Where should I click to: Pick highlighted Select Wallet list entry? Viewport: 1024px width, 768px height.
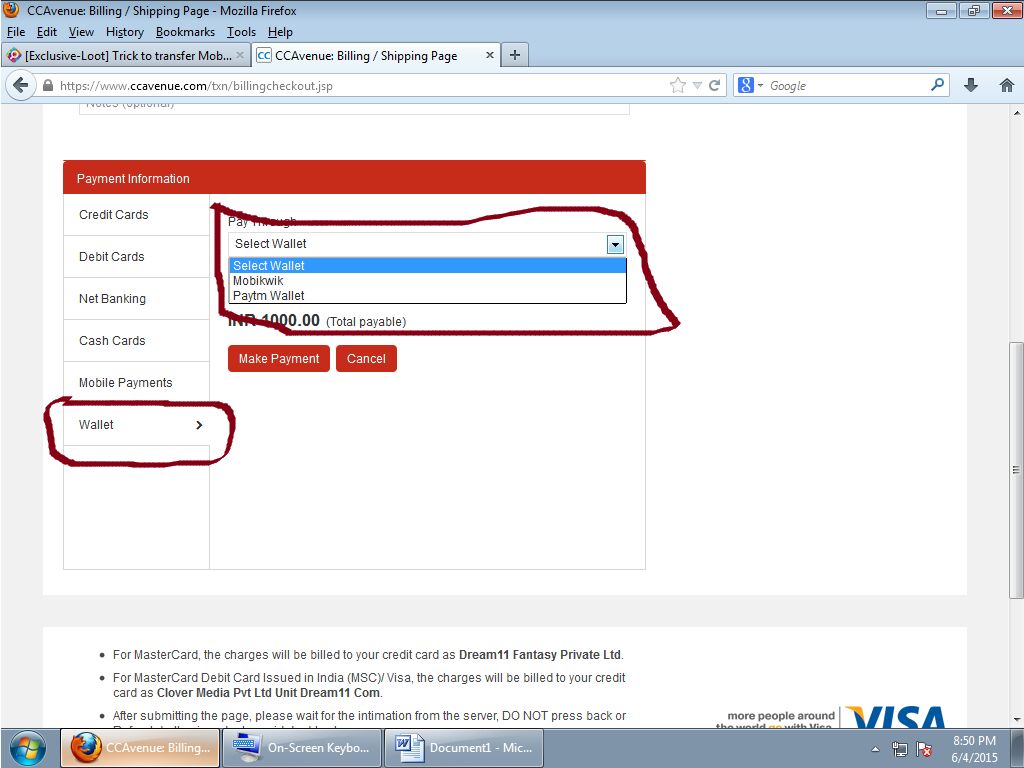click(x=428, y=265)
